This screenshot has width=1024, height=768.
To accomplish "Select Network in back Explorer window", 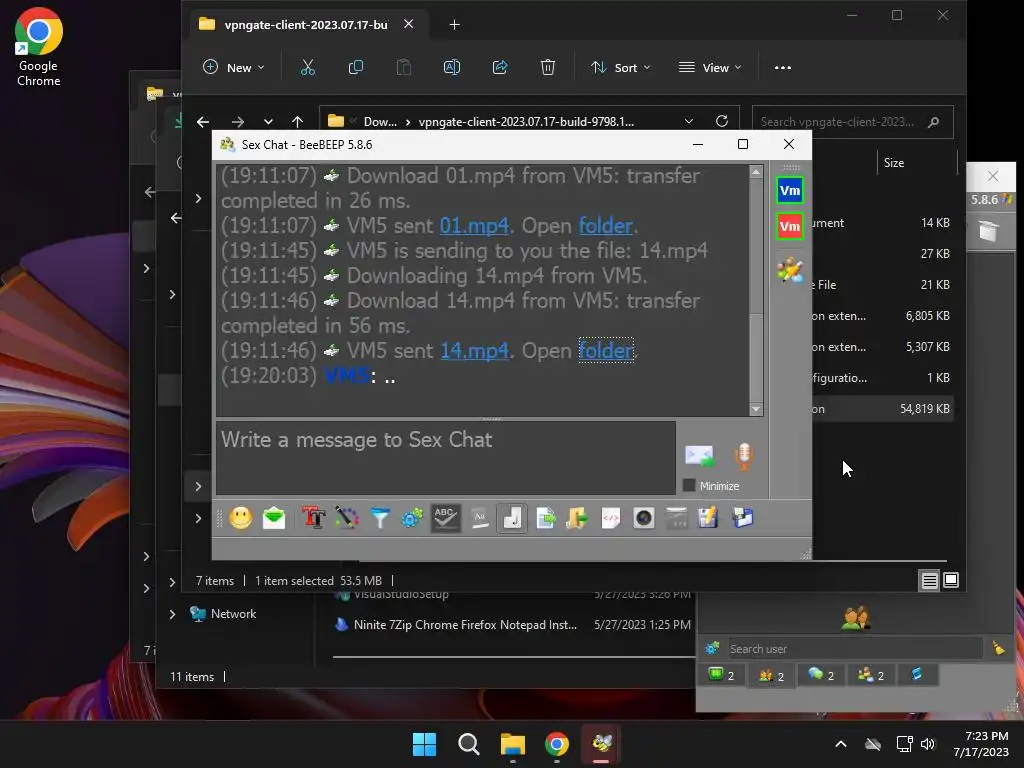I will click(233, 614).
